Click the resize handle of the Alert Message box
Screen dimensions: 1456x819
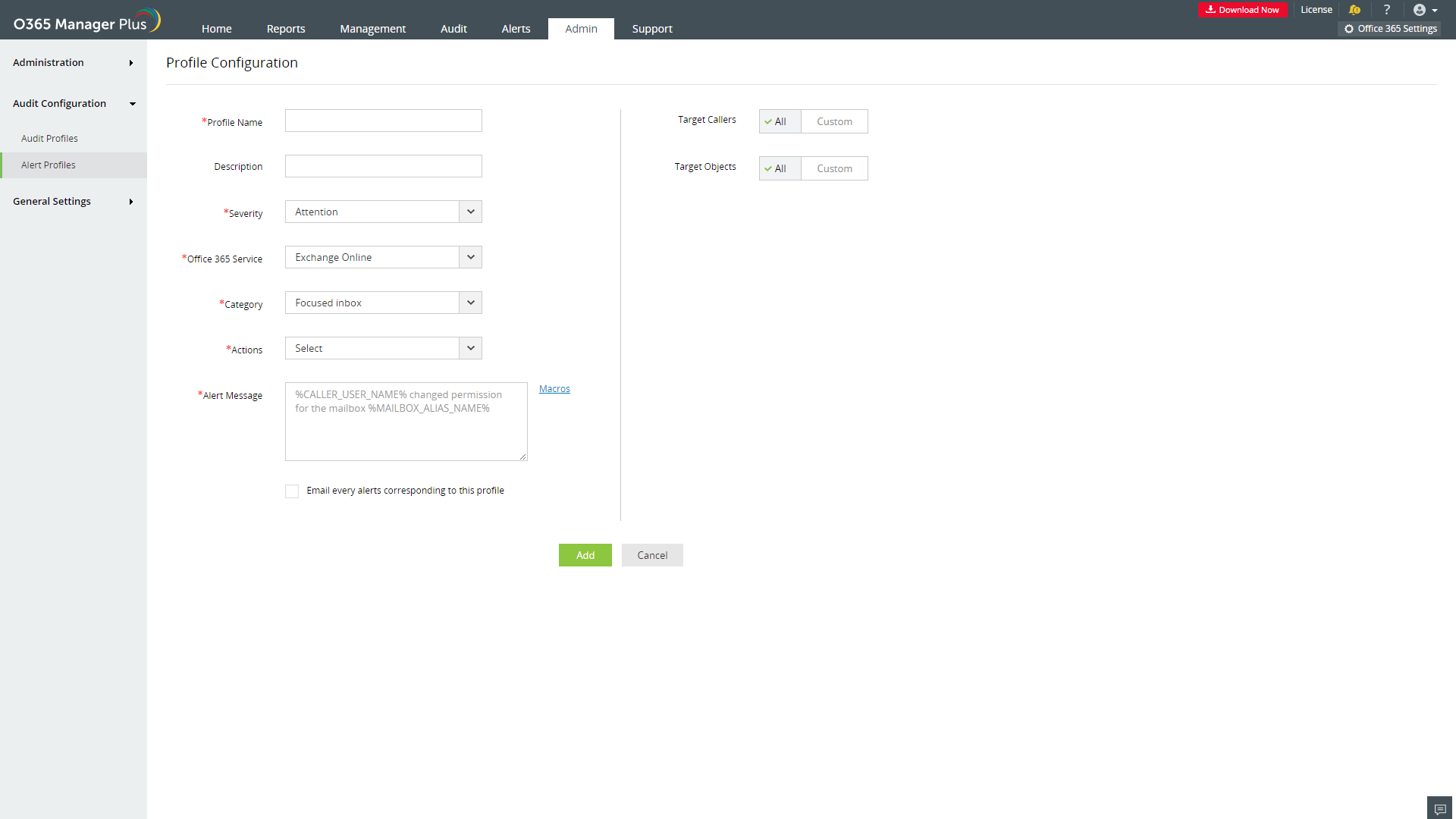522,457
